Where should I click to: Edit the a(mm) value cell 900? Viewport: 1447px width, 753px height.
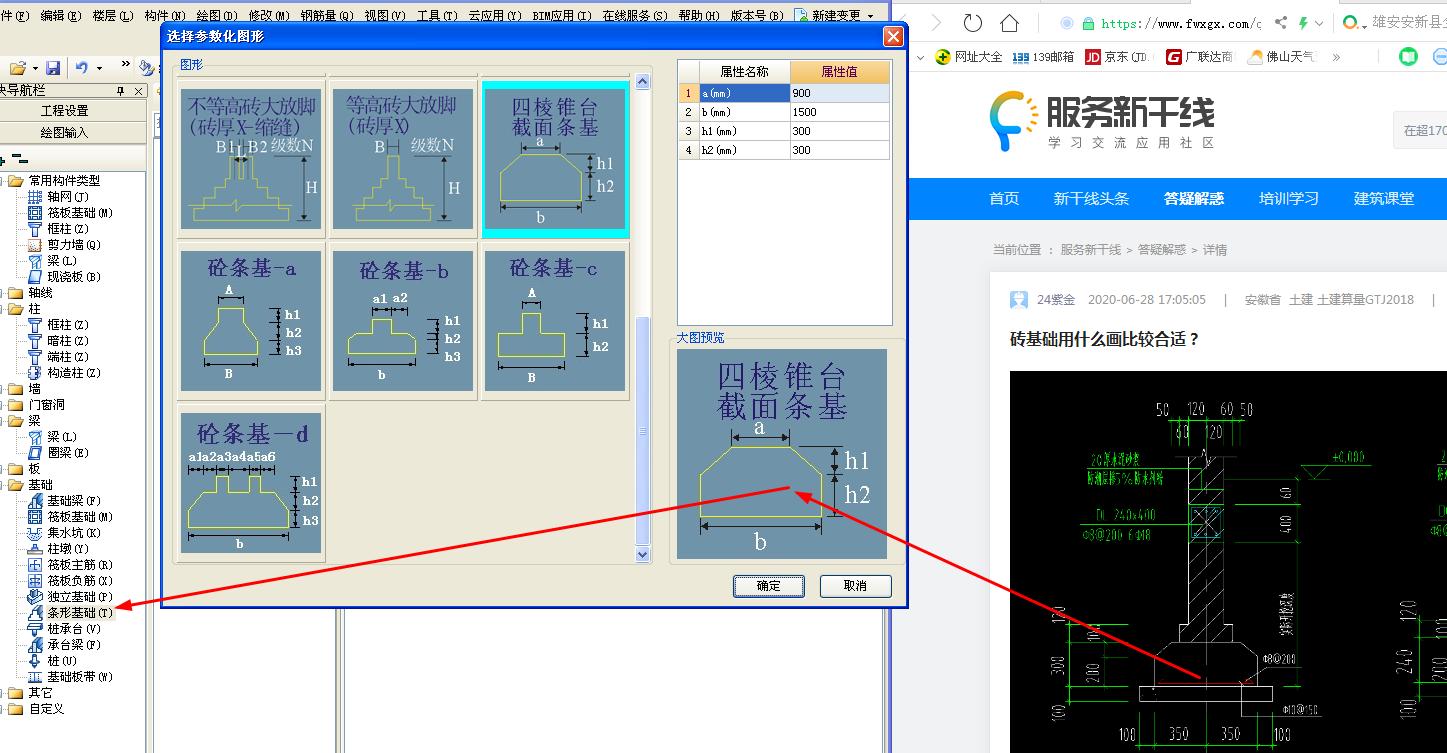pos(839,93)
